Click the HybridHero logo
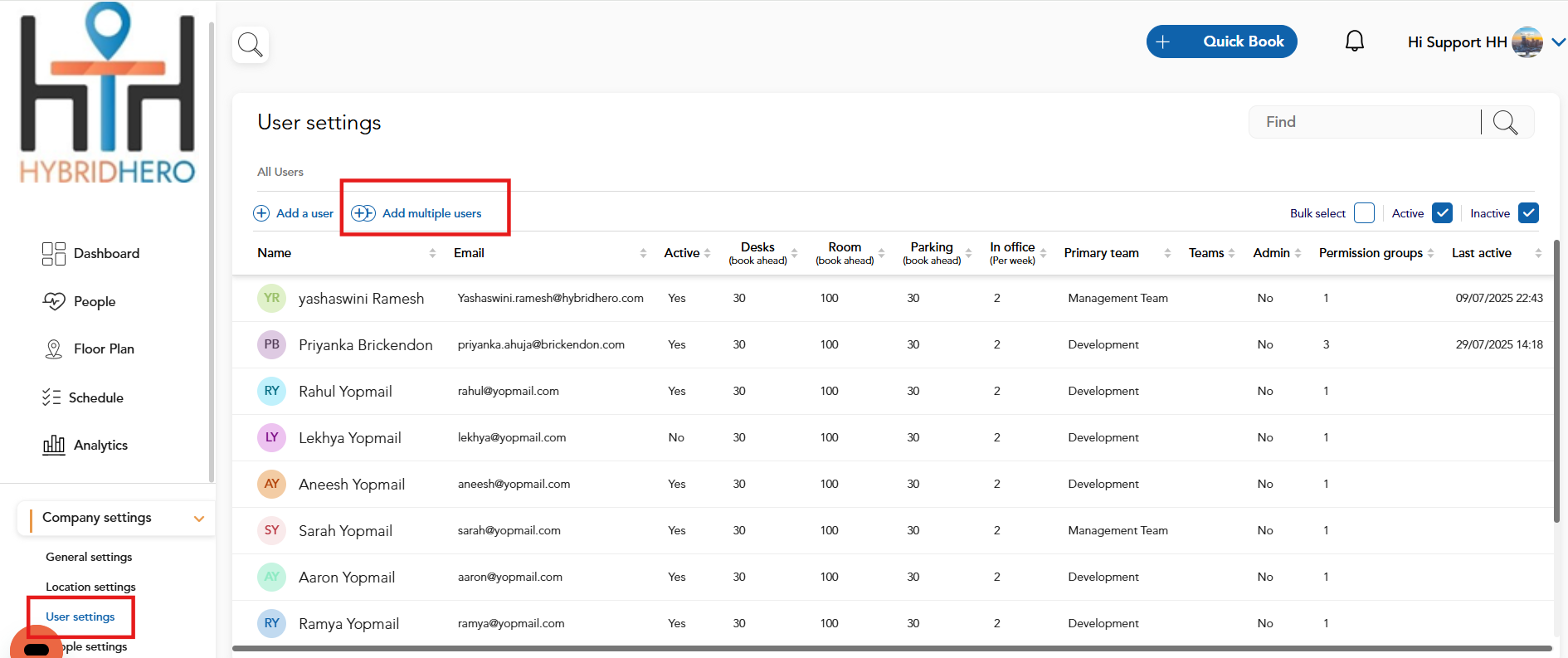Image resolution: width=1568 pixels, height=658 pixels. click(108, 95)
